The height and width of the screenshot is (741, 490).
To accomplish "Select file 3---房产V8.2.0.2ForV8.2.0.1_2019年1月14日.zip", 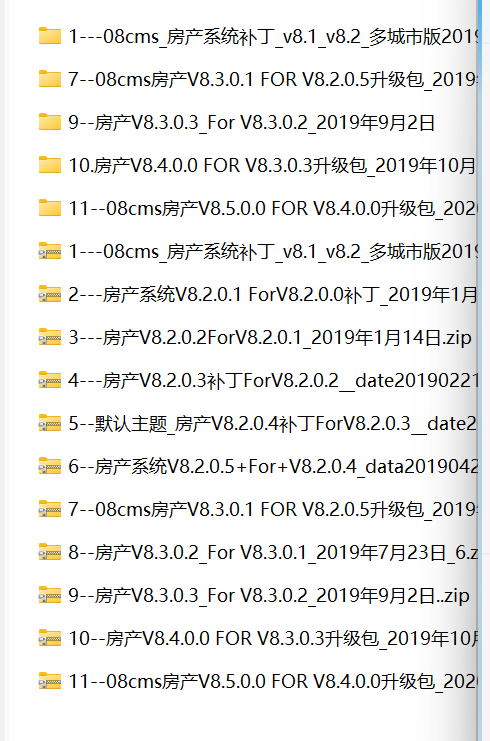I will [x=270, y=337].
